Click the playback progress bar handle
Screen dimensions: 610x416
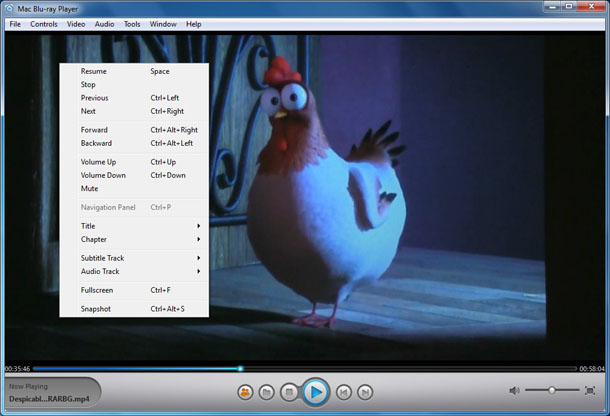pos(240,368)
